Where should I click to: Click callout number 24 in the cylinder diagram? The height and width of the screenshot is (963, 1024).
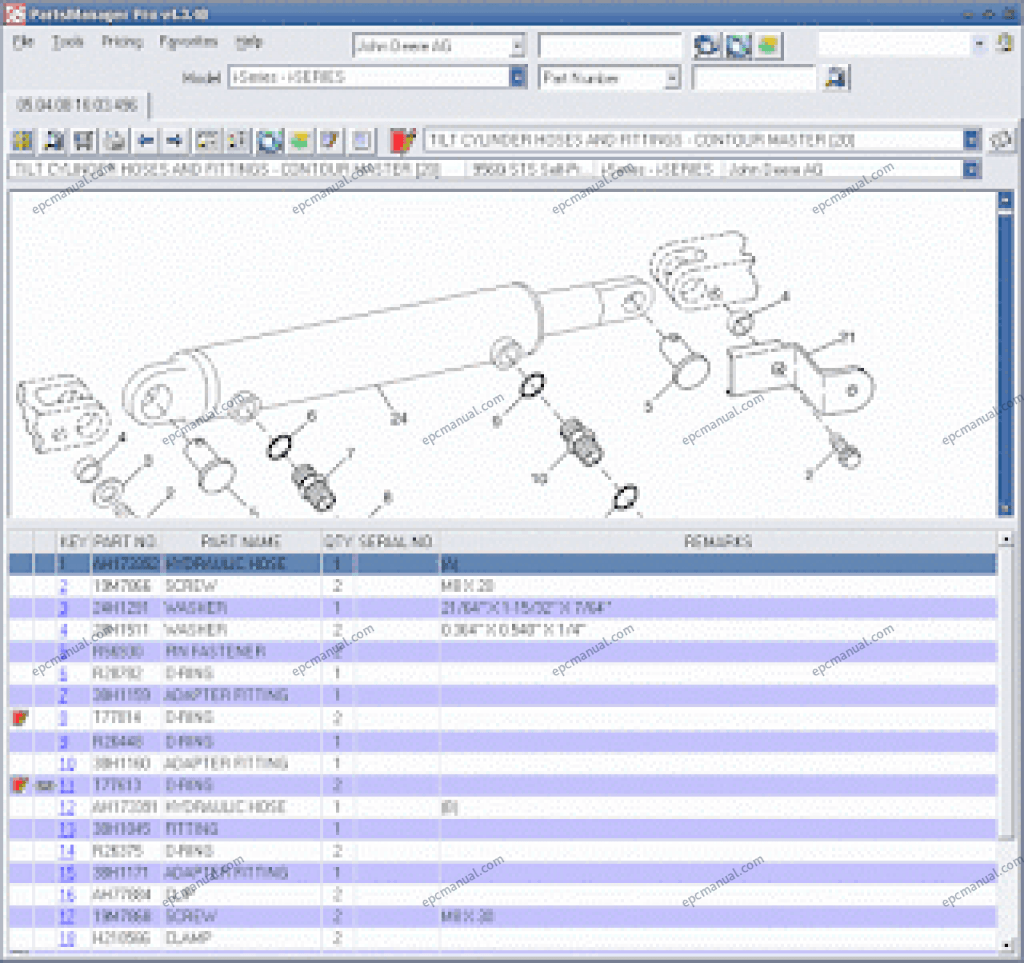[399, 419]
